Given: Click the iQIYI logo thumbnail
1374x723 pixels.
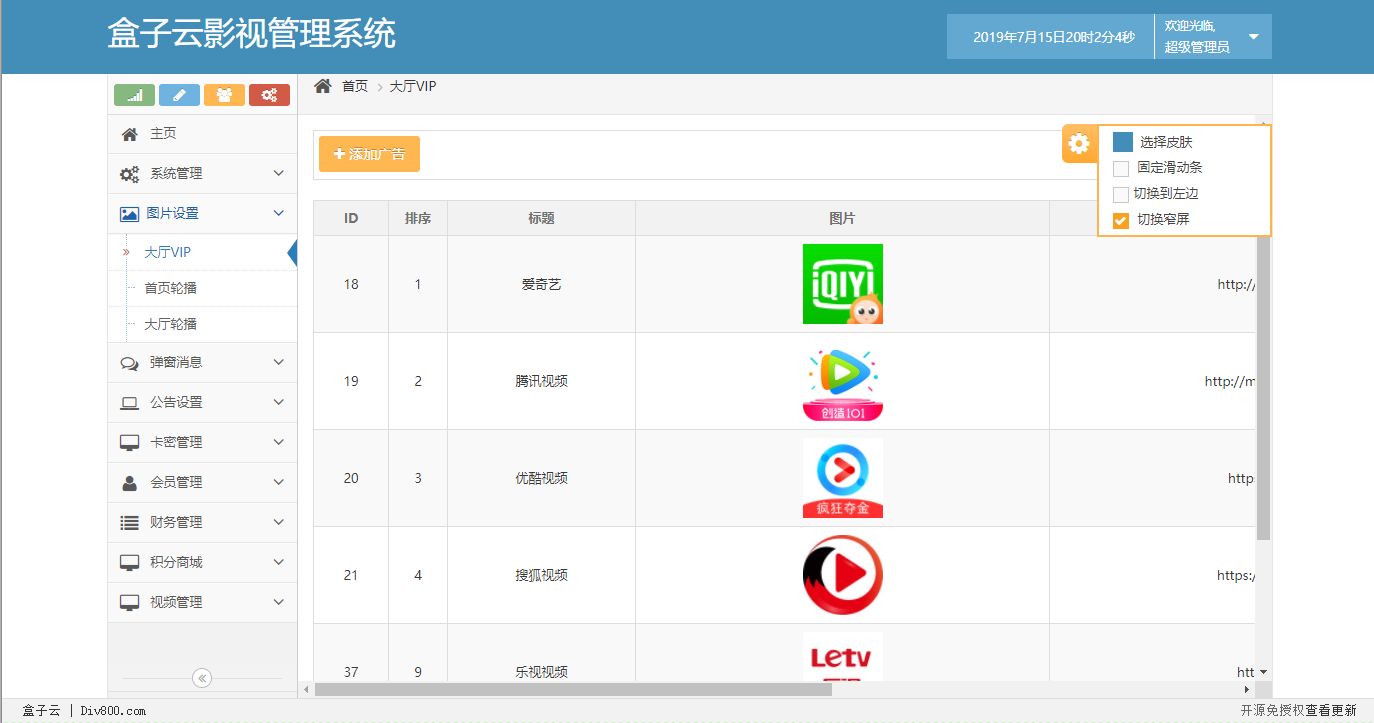Looking at the screenshot, I should (842, 284).
